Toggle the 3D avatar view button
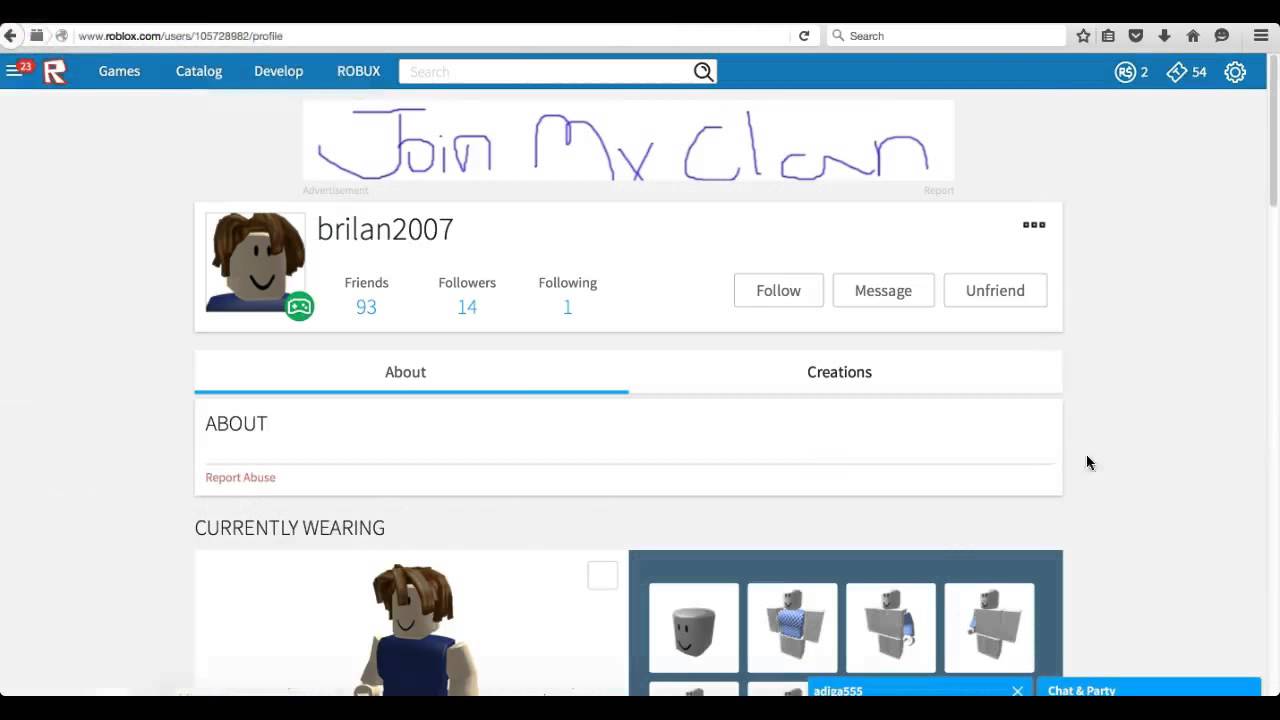1280x720 pixels. (x=602, y=575)
